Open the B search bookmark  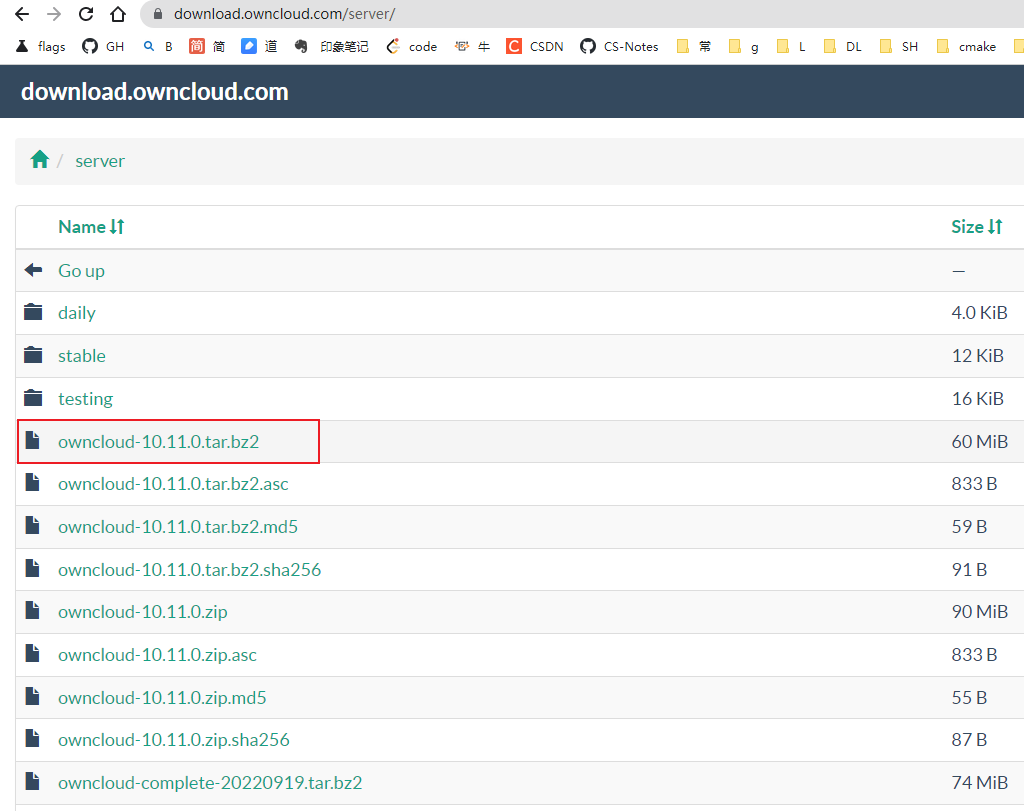pyautogui.click(x=158, y=46)
